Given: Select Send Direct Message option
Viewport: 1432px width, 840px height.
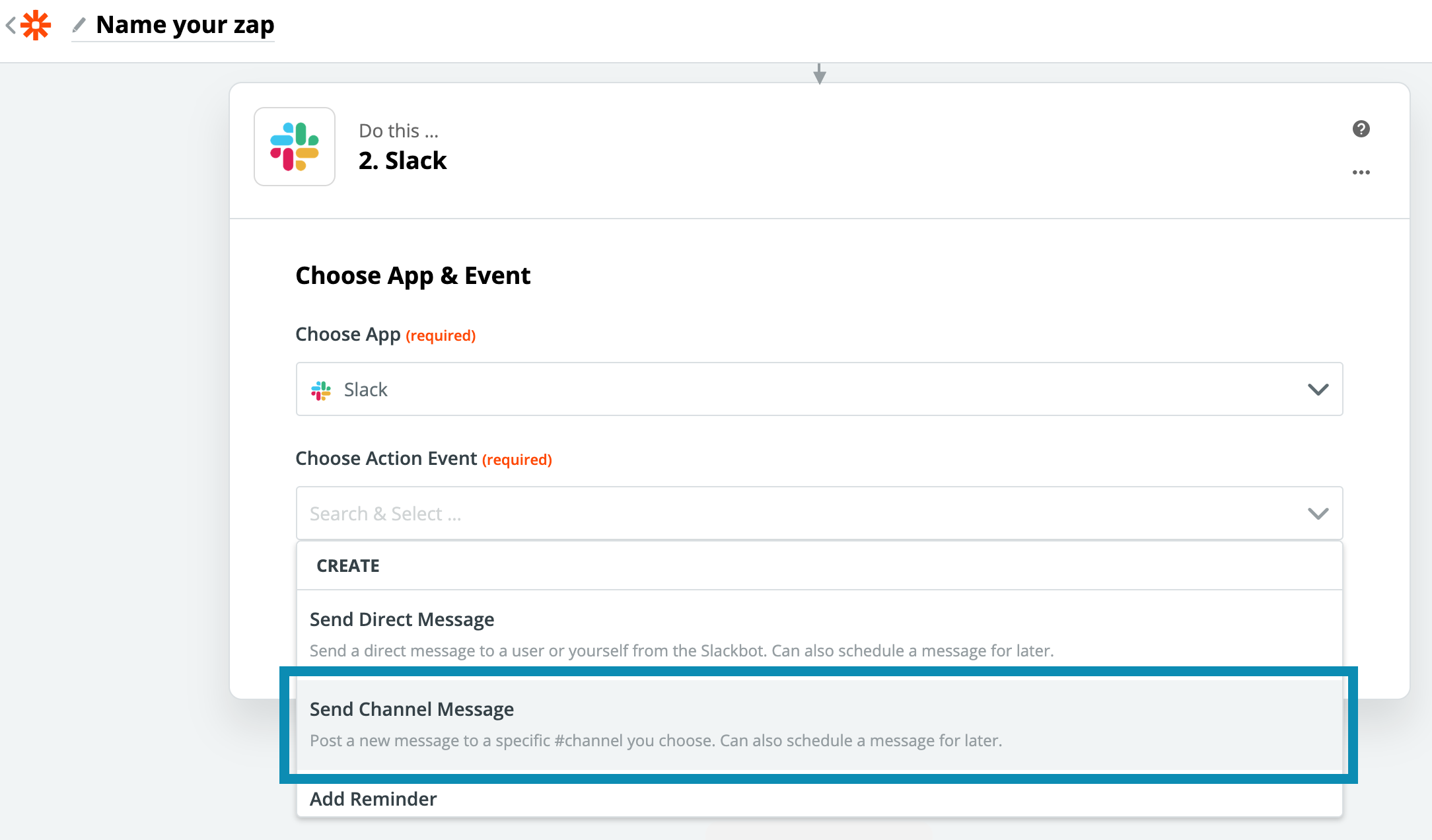Looking at the screenshot, I should 402,619.
